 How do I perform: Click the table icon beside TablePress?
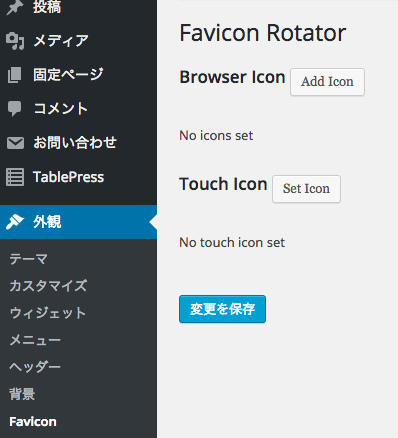click(x=15, y=177)
